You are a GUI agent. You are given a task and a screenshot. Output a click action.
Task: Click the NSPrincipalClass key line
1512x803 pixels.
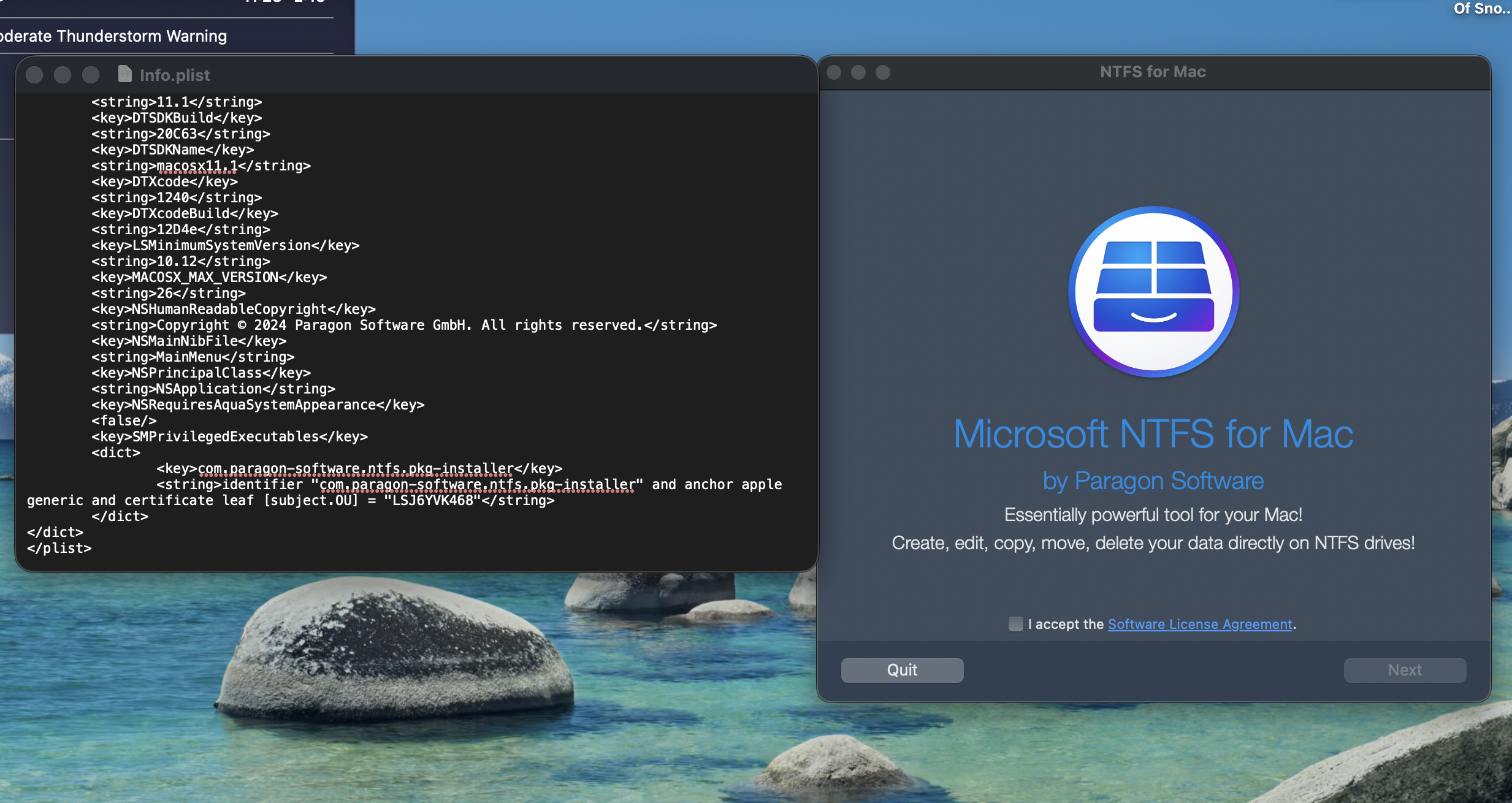pos(201,373)
